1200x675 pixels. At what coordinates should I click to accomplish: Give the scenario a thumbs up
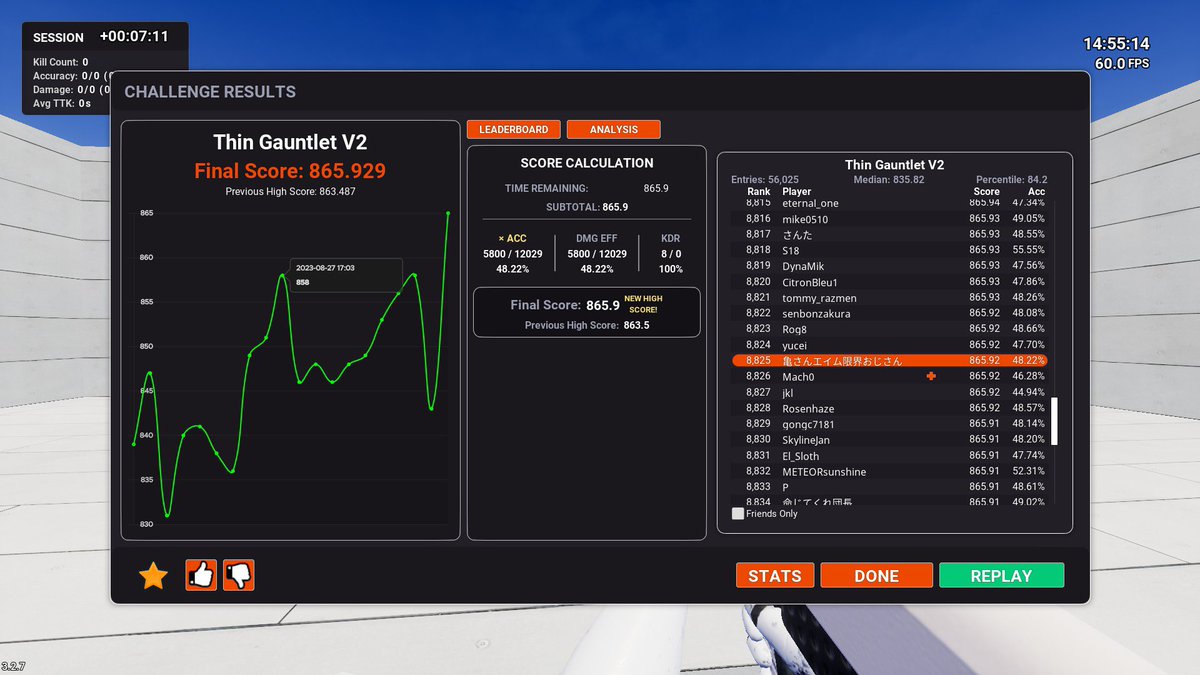201,575
